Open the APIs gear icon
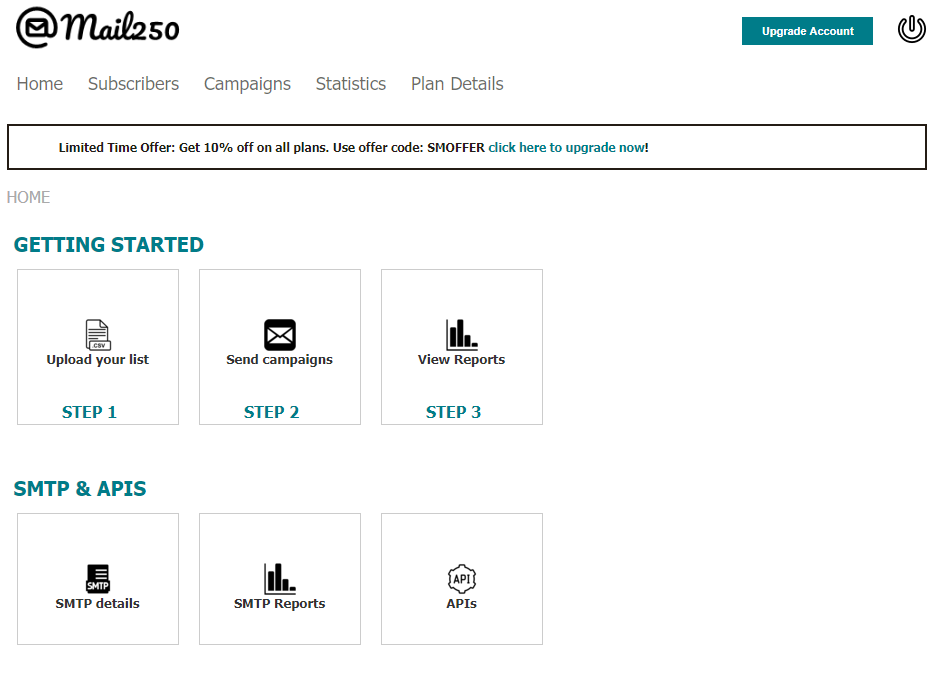 pyautogui.click(x=461, y=579)
